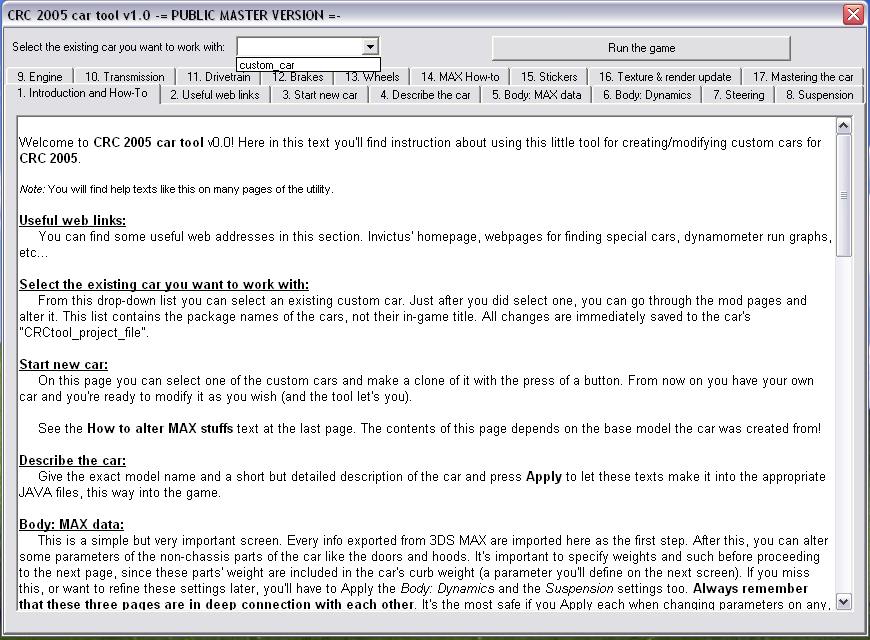Click the help text scrollbar up arrow
This screenshot has height=640, width=870.
[843, 126]
